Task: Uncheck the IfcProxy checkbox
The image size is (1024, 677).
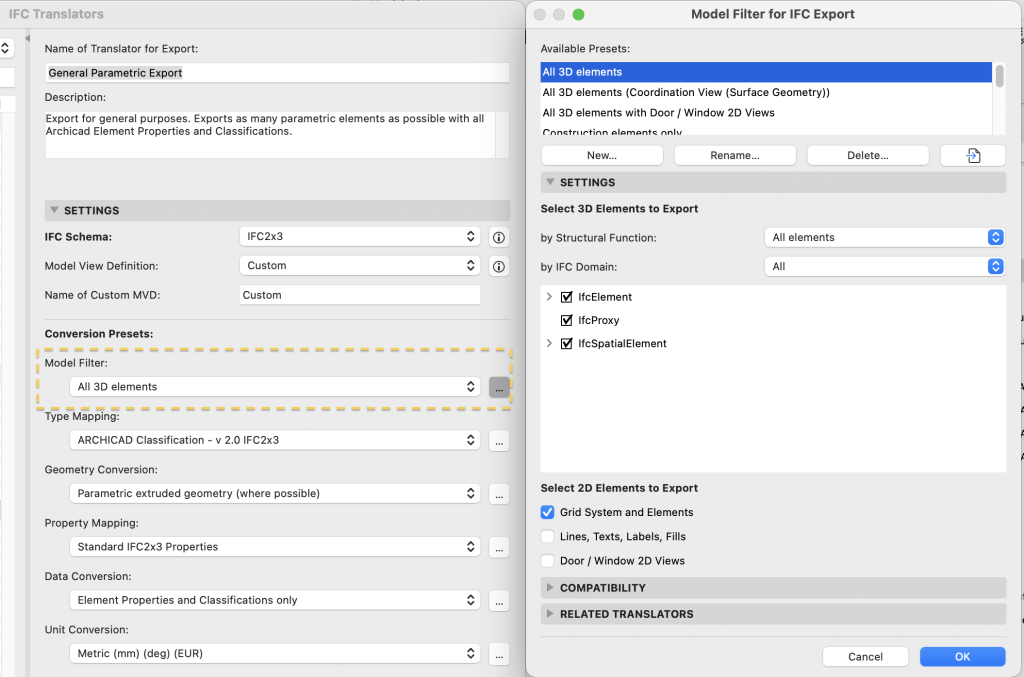Action: pyautogui.click(x=567, y=320)
